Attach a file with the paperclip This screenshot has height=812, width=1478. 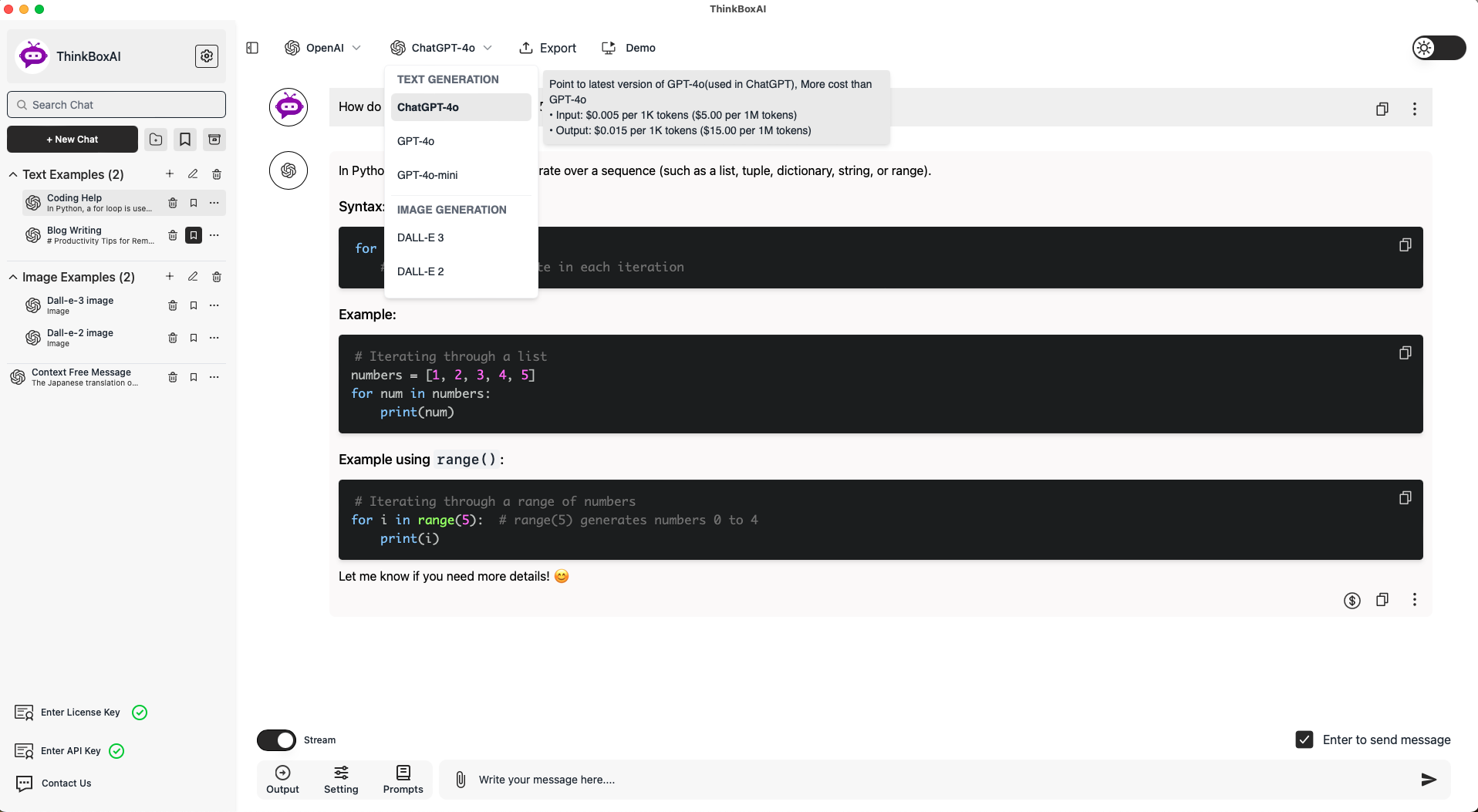point(461,780)
